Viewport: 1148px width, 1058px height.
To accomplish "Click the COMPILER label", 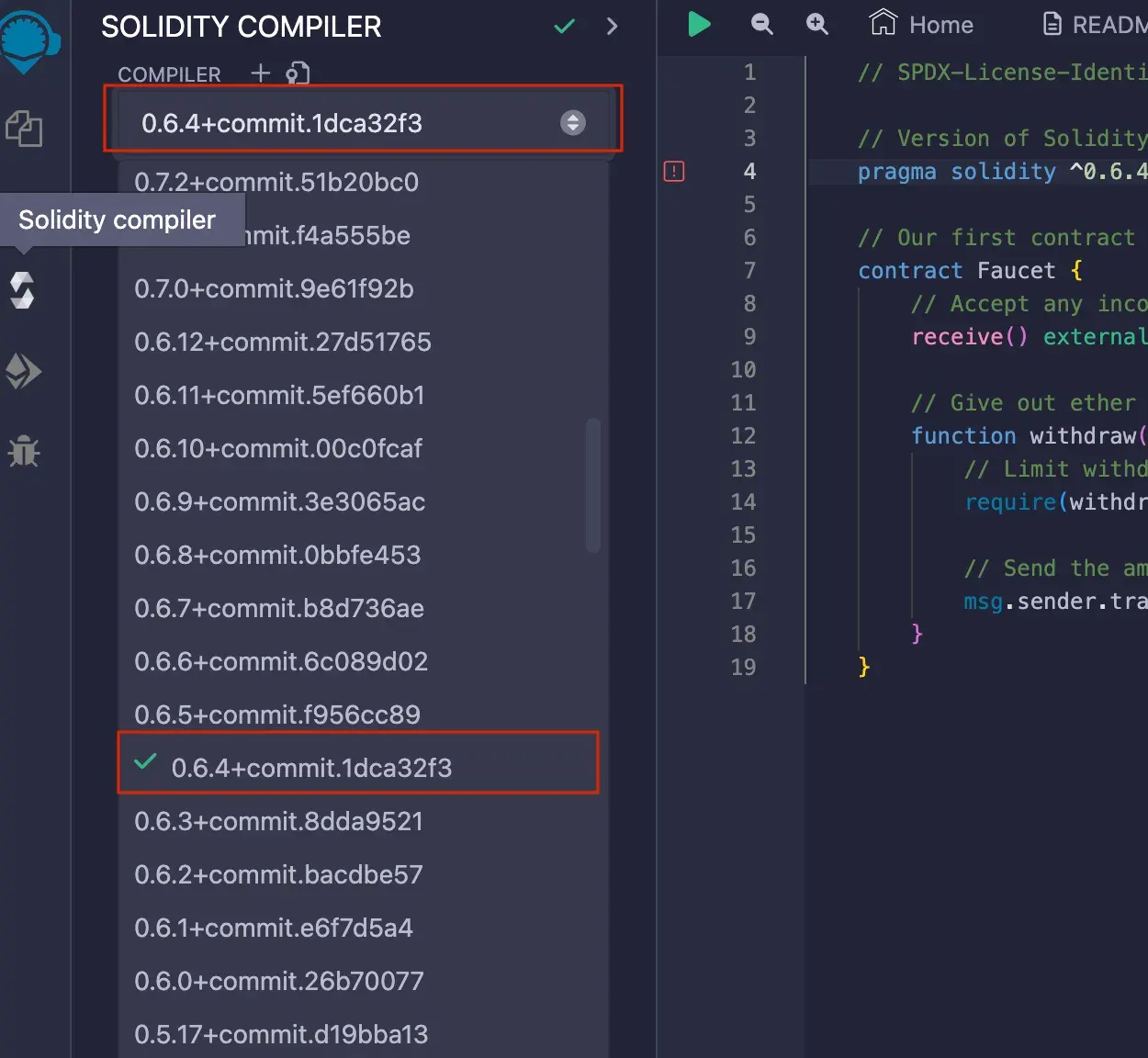I will tap(169, 74).
